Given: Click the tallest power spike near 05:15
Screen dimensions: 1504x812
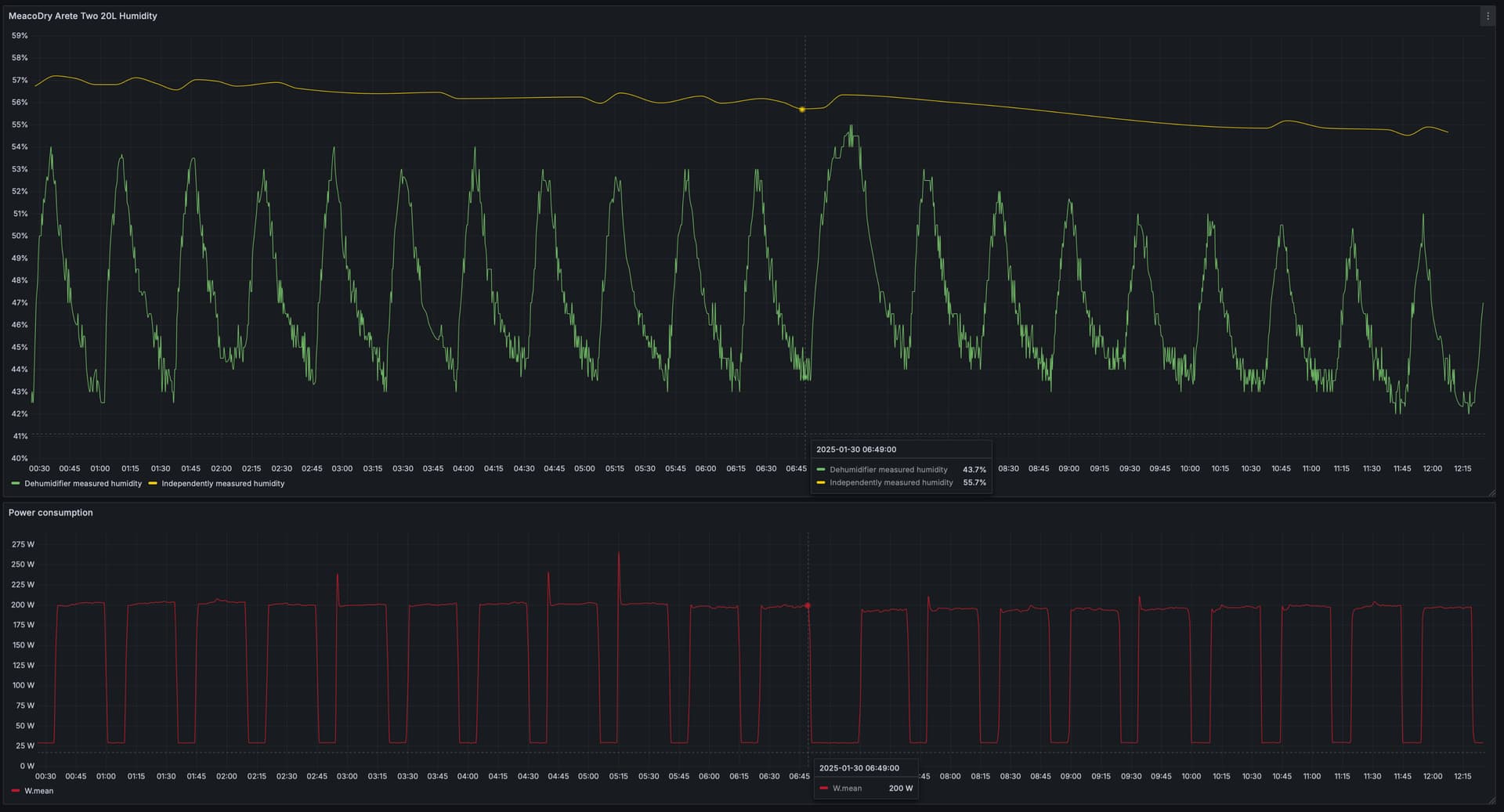Looking at the screenshot, I should point(619,554).
